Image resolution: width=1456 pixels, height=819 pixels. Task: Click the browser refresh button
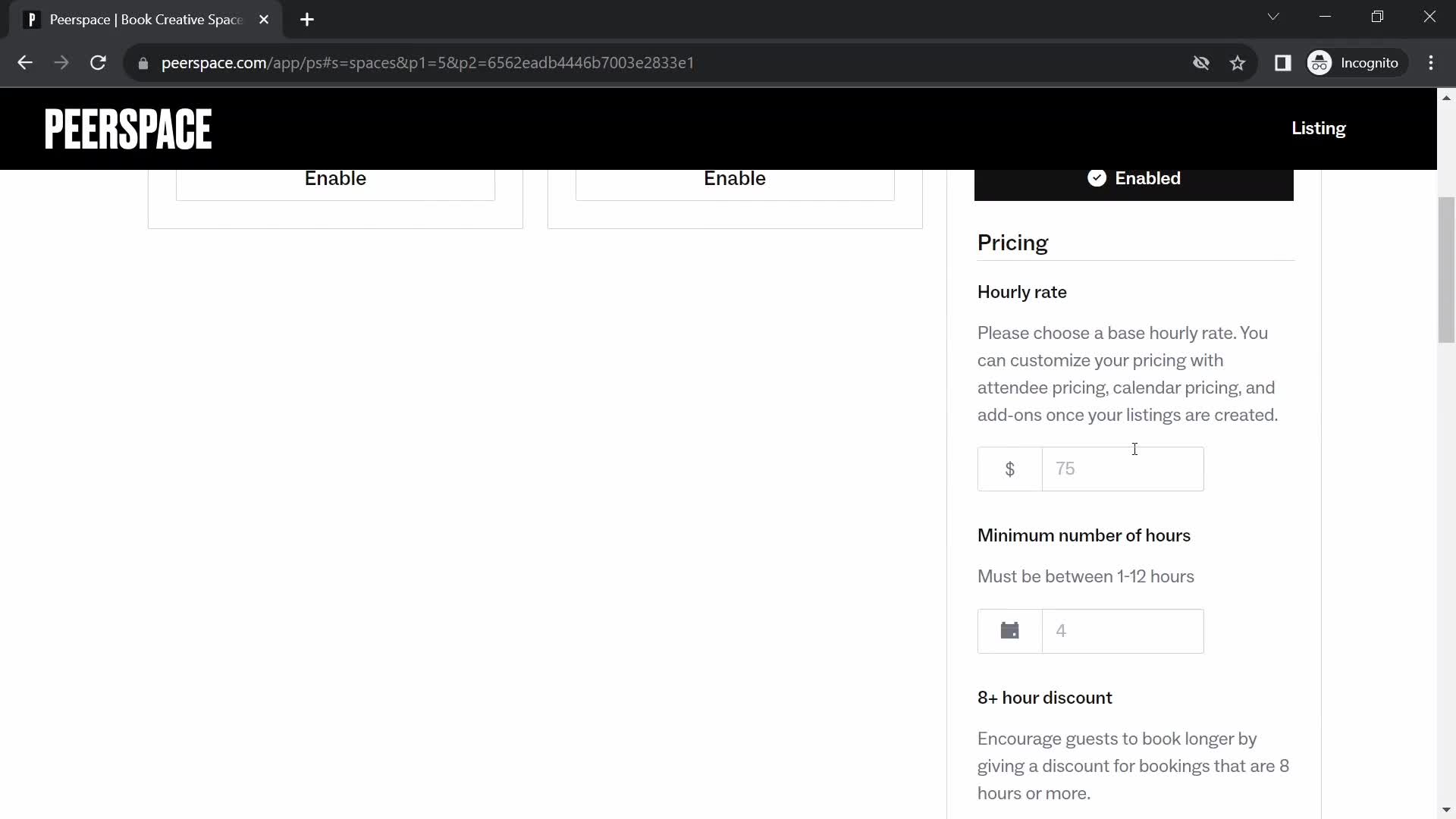(x=98, y=62)
